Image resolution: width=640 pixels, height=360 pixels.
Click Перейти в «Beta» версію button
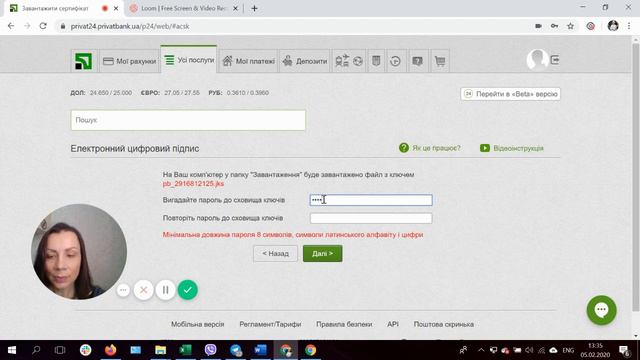click(x=511, y=94)
